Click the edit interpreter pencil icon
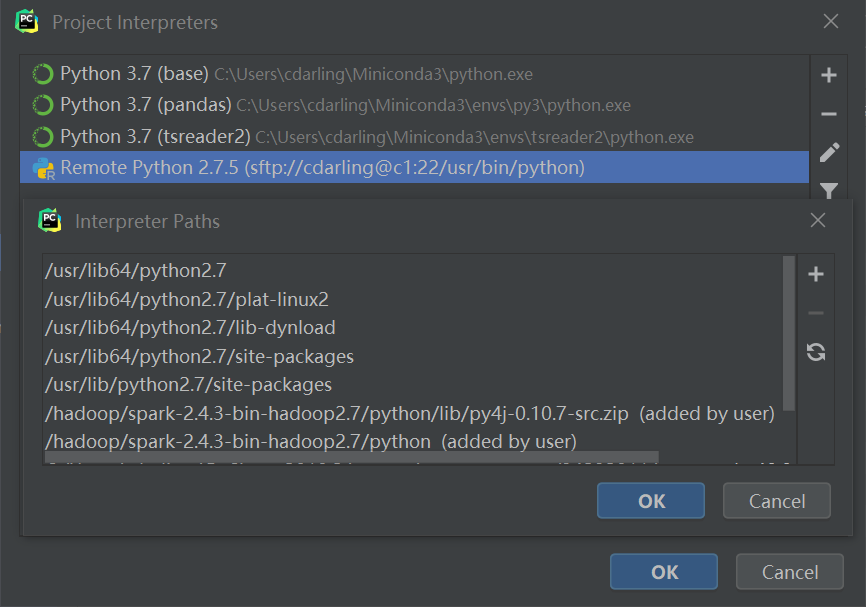The height and width of the screenshot is (607, 866). point(828,152)
